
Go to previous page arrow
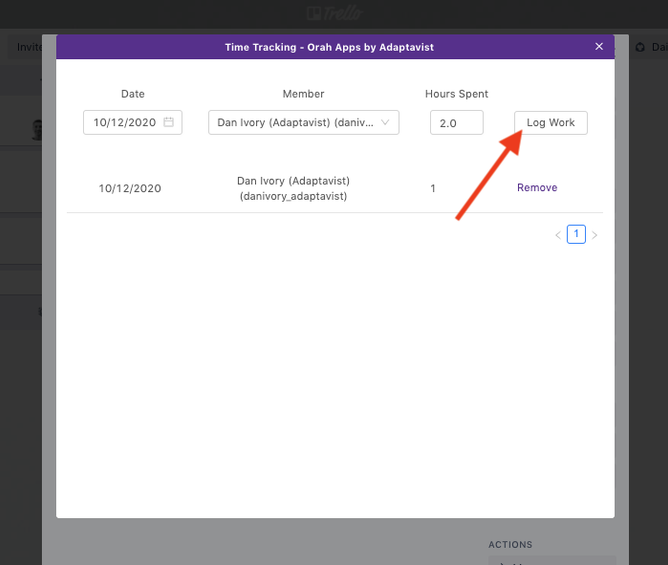pos(558,235)
